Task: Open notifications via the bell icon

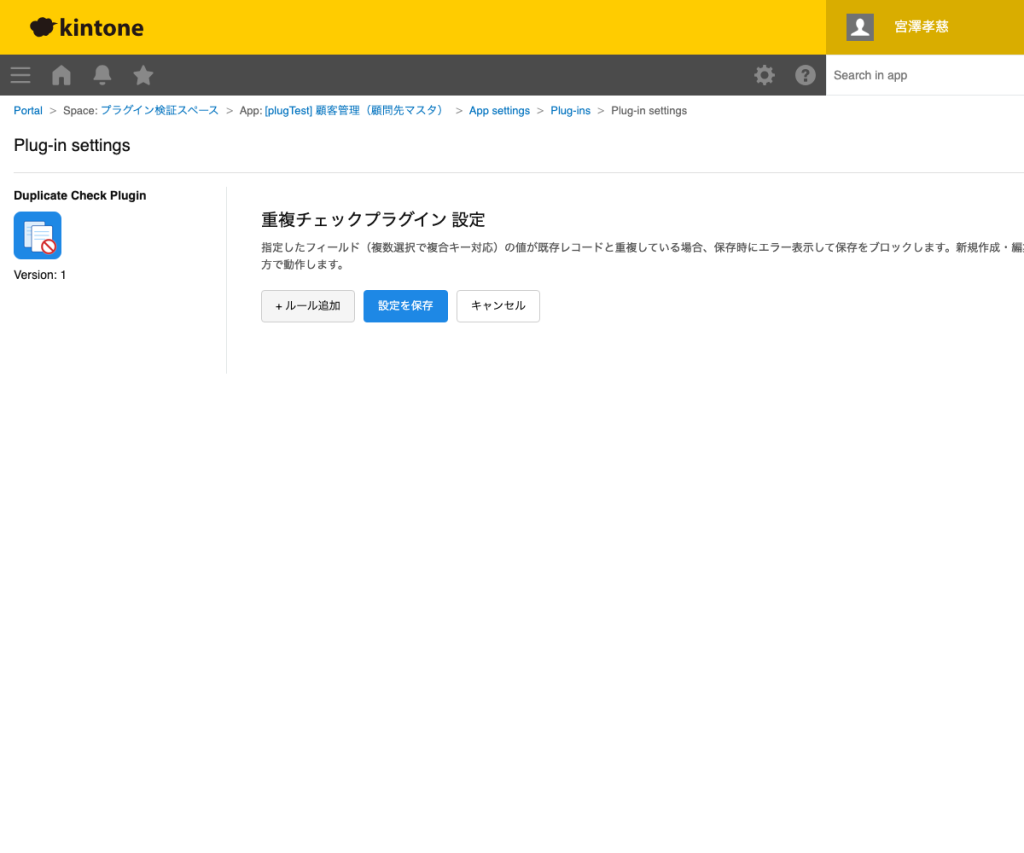Action: (101, 75)
